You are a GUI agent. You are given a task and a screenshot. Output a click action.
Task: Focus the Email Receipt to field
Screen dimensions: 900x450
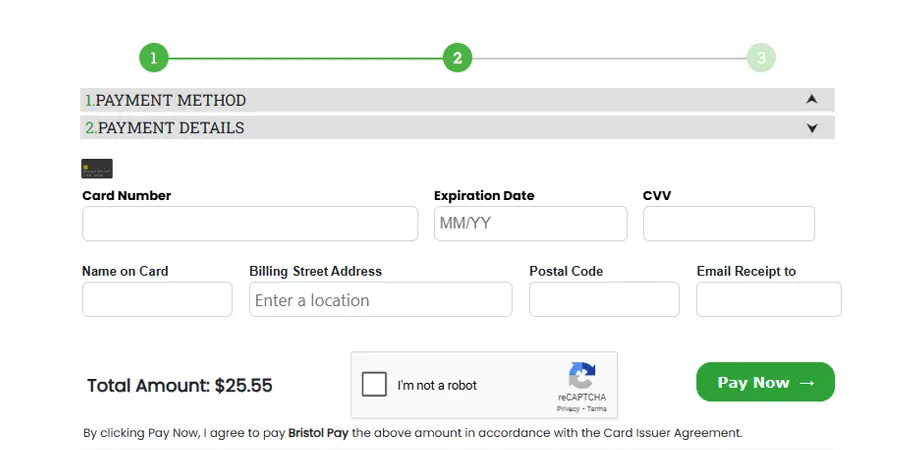tap(769, 299)
